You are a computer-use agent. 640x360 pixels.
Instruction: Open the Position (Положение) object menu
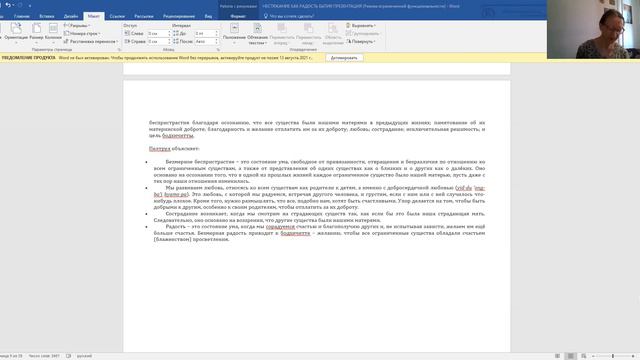pyautogui.click(x=234, y=33)
